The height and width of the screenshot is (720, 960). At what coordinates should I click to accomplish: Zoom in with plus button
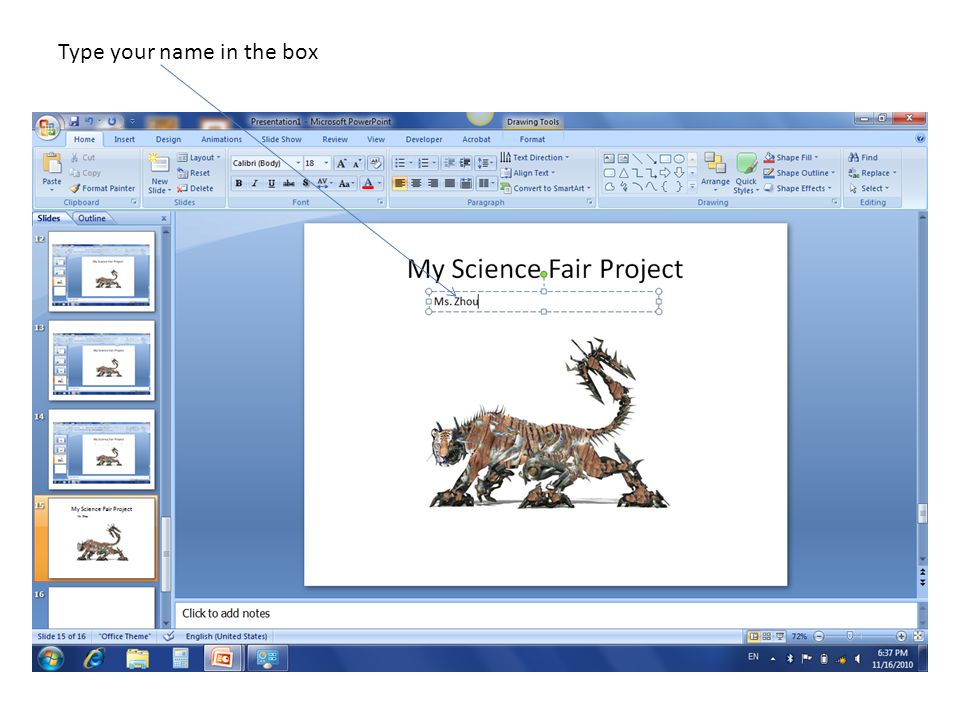click(x=901, y=636)
